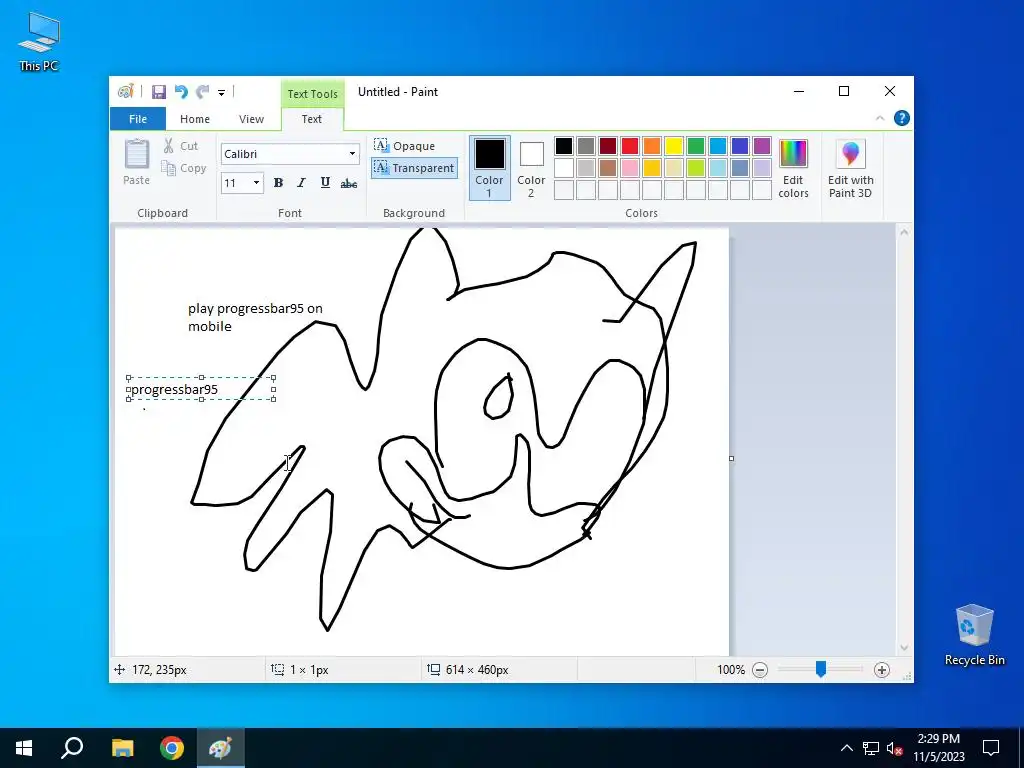Click the Redo arrow icon
The image size is (1024, 768).
tap(202, 92)
